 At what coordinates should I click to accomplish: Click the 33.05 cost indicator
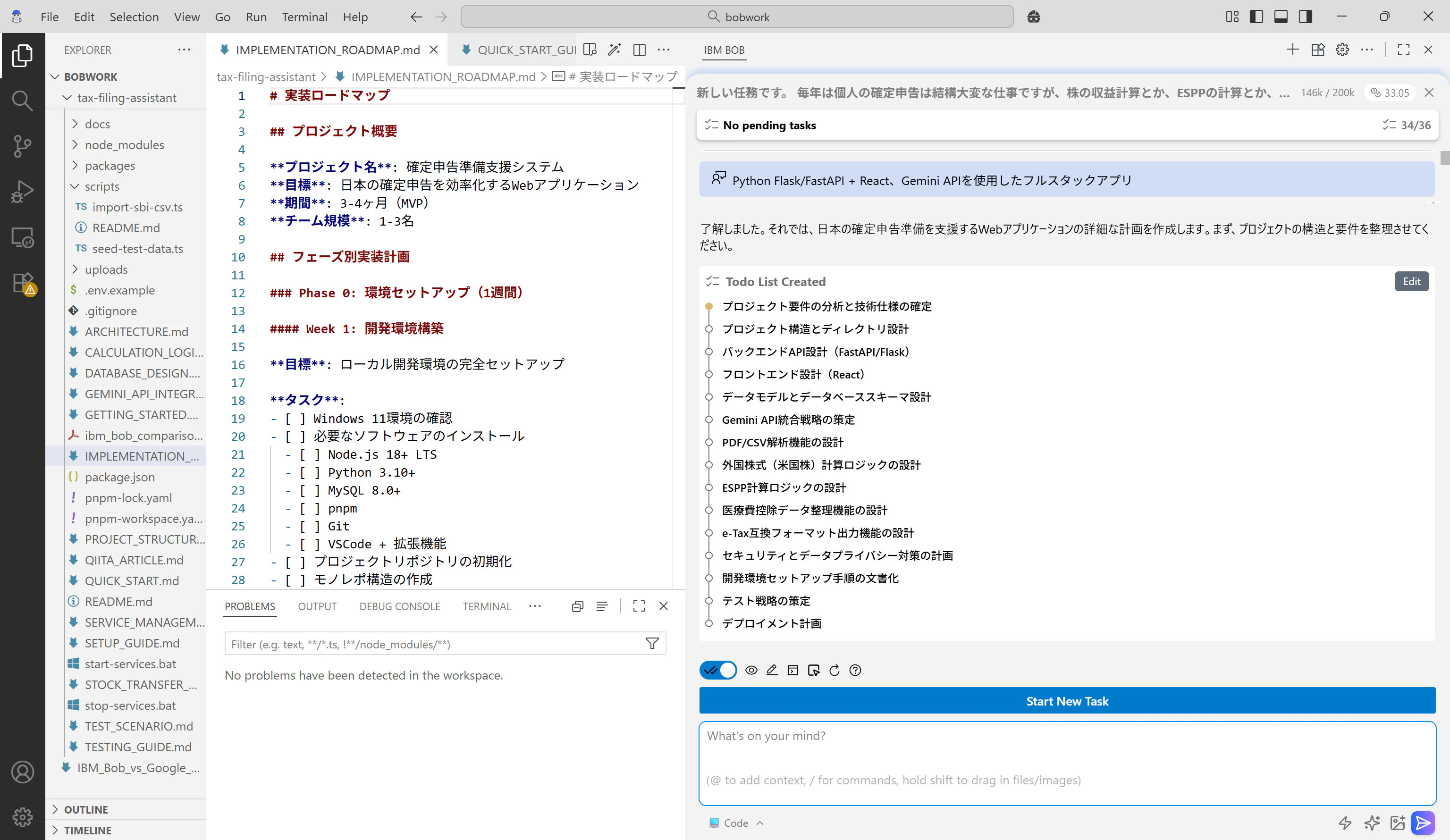click(x=1390, y=92)
